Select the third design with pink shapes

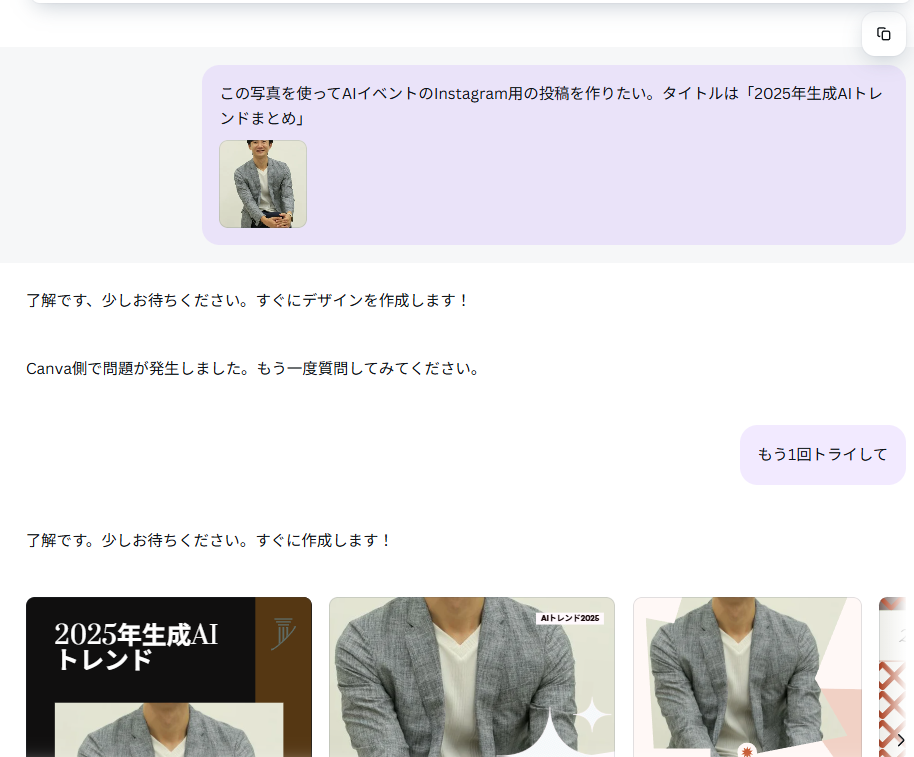click(747, 676)
